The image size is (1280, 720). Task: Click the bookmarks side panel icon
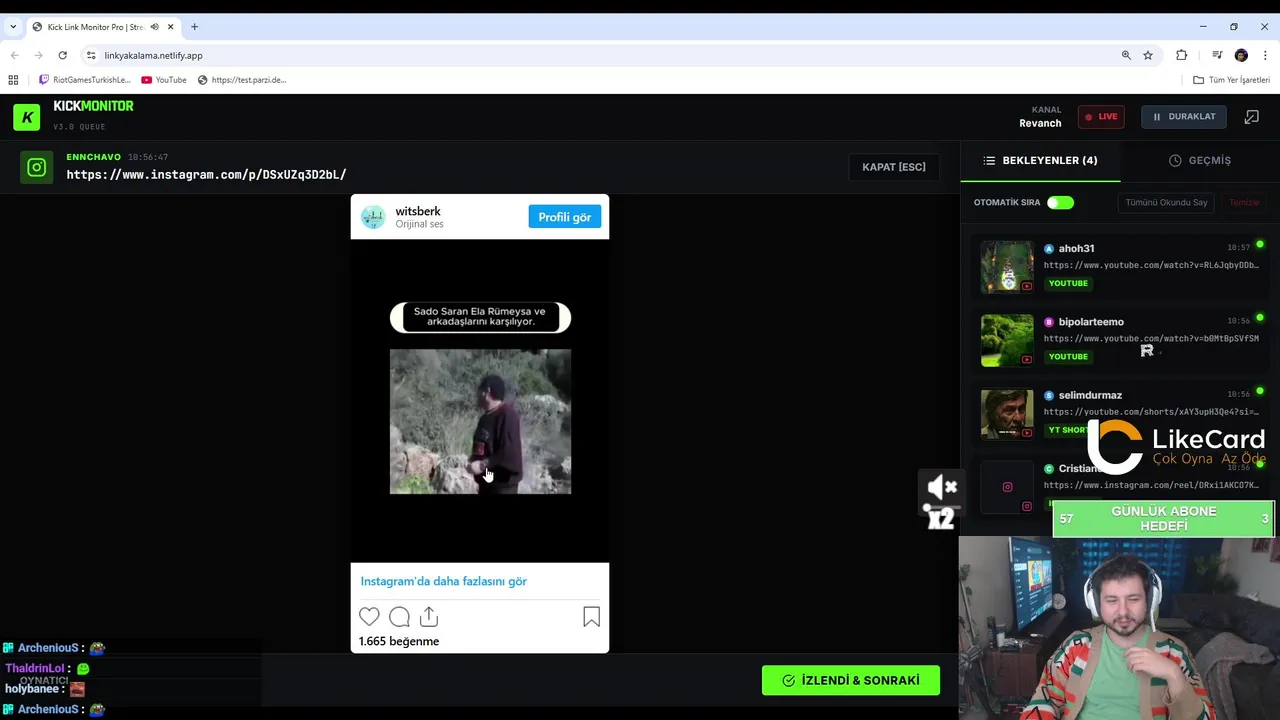coord(1217,55)
